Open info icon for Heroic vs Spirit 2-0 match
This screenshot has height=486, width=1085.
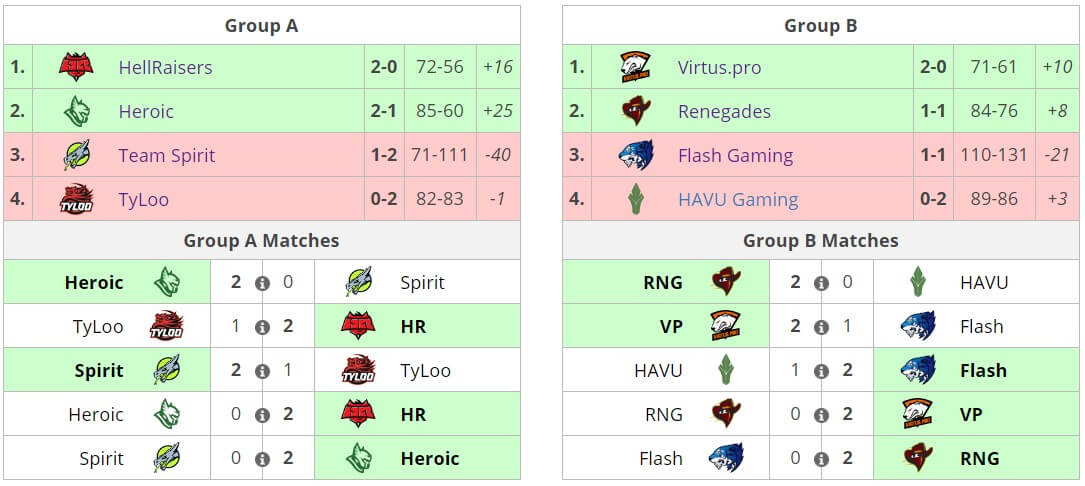click(262, 283)
